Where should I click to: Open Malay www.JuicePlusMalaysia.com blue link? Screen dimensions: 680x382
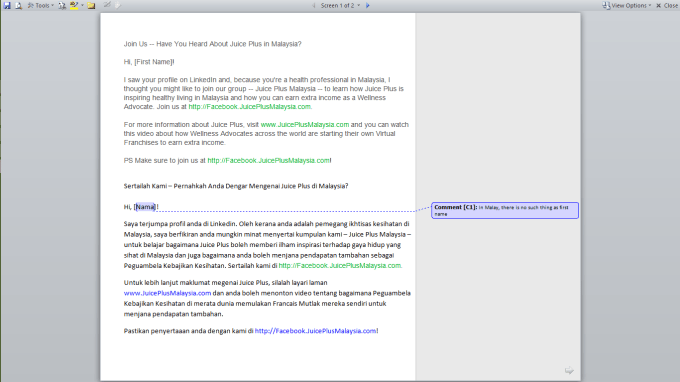pos(167,293)
